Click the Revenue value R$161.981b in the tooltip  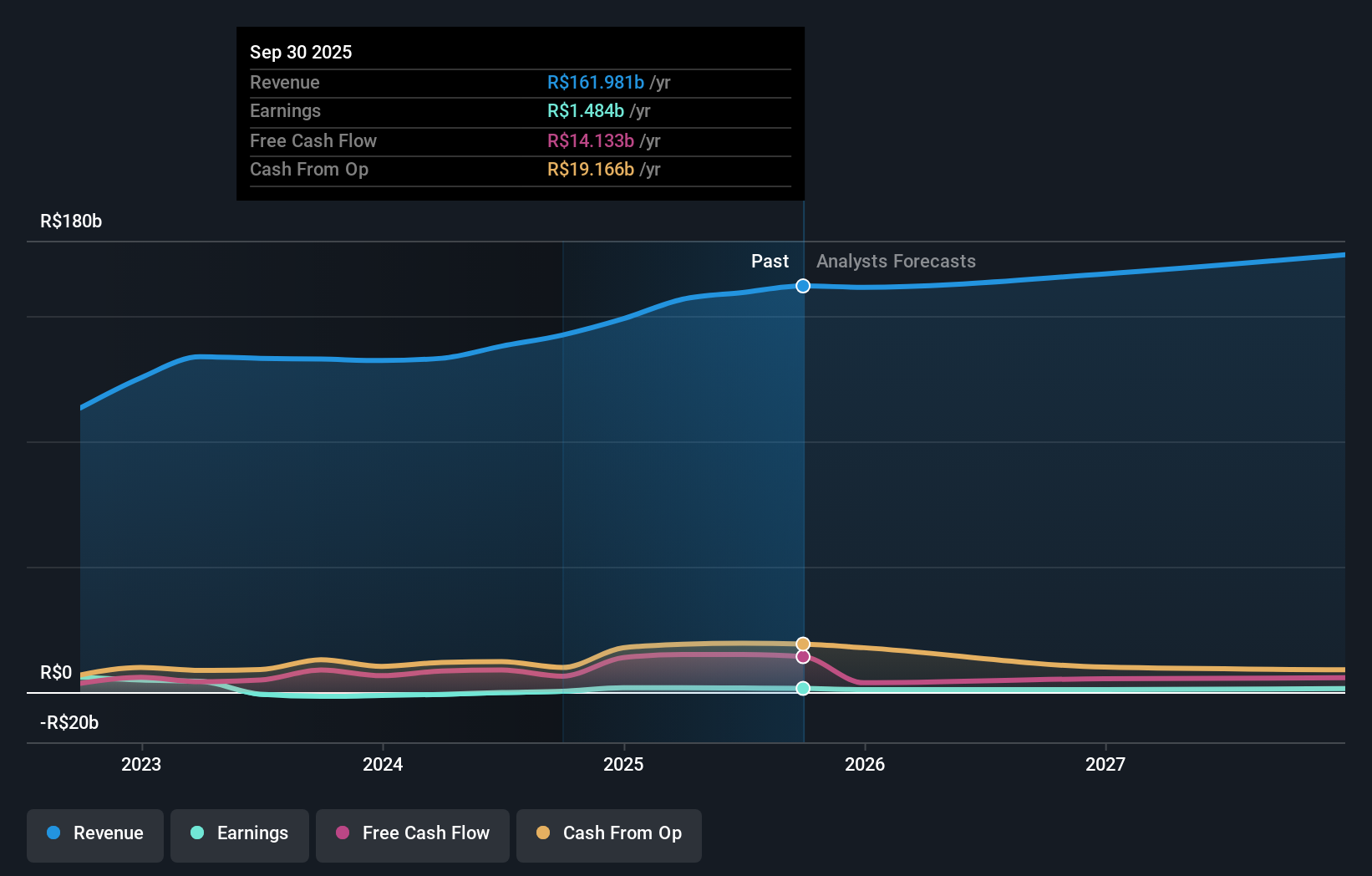point(597,83)
